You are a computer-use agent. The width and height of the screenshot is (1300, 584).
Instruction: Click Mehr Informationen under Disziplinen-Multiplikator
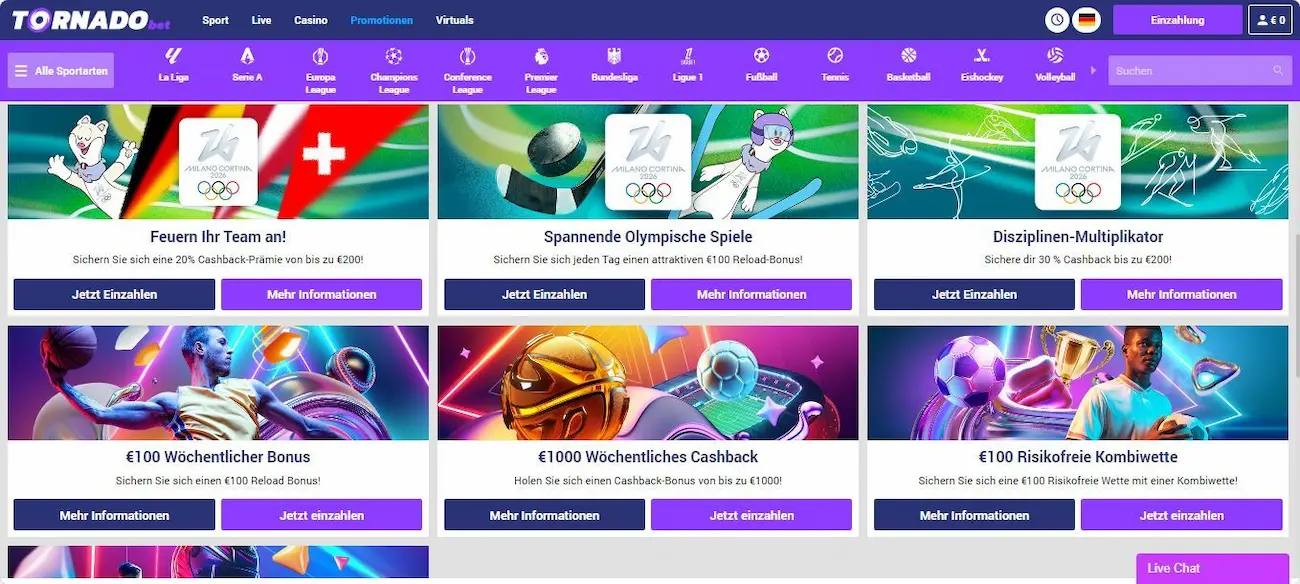pyautogui.click(x=1181, y=295)
